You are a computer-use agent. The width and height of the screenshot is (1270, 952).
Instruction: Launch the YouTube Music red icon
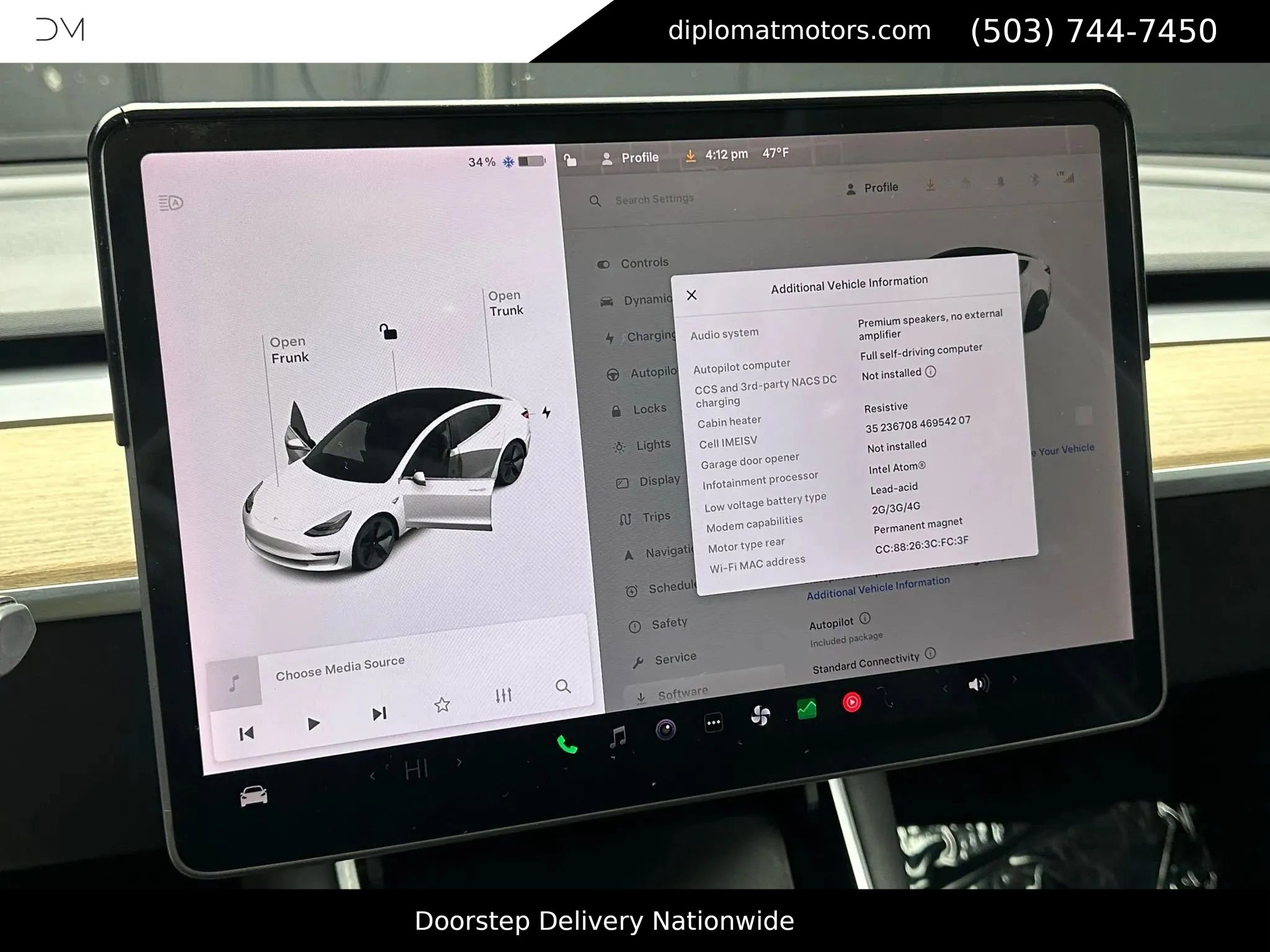click(852, 702)
